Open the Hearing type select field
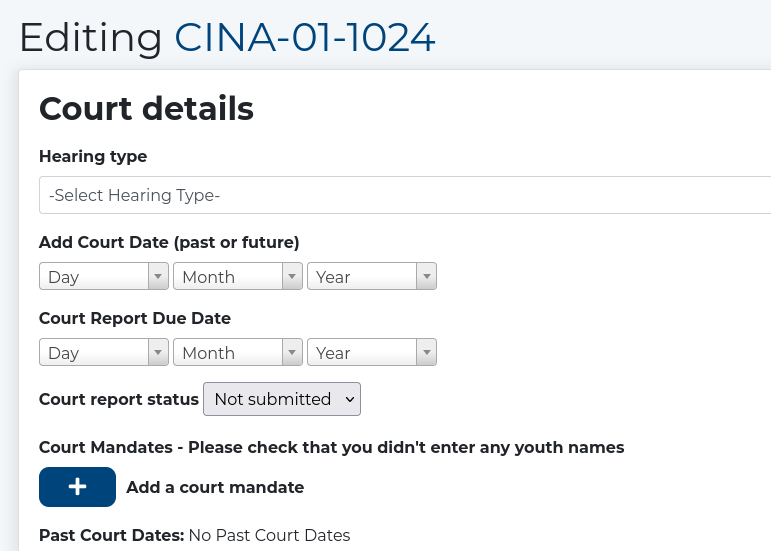771x551 pixels. (x=405, y=195)
